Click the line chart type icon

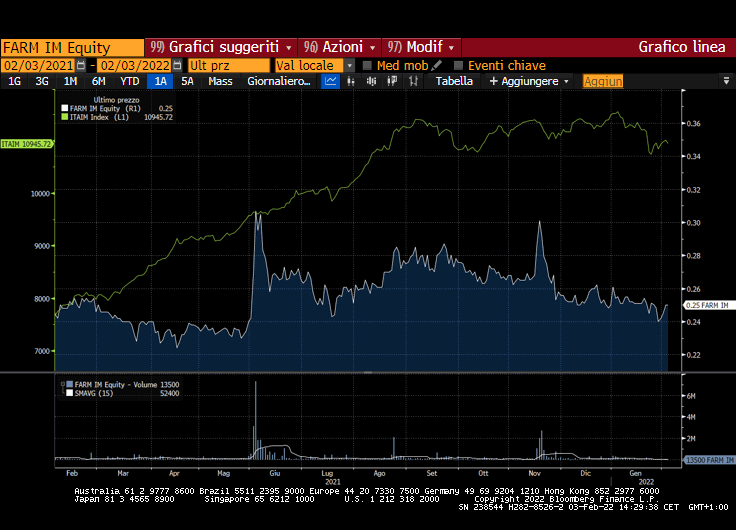[331, 81]
